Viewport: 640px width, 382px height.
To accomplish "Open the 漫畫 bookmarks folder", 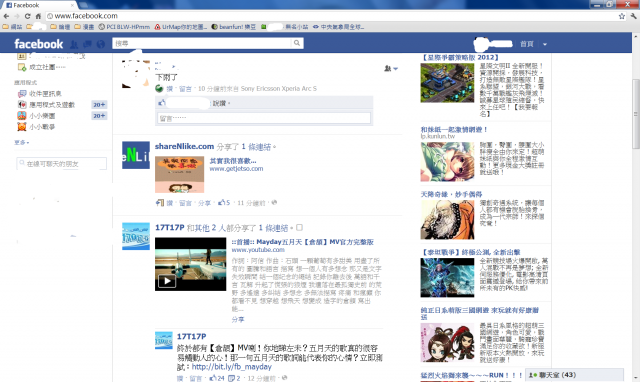I will coord(84,27).
